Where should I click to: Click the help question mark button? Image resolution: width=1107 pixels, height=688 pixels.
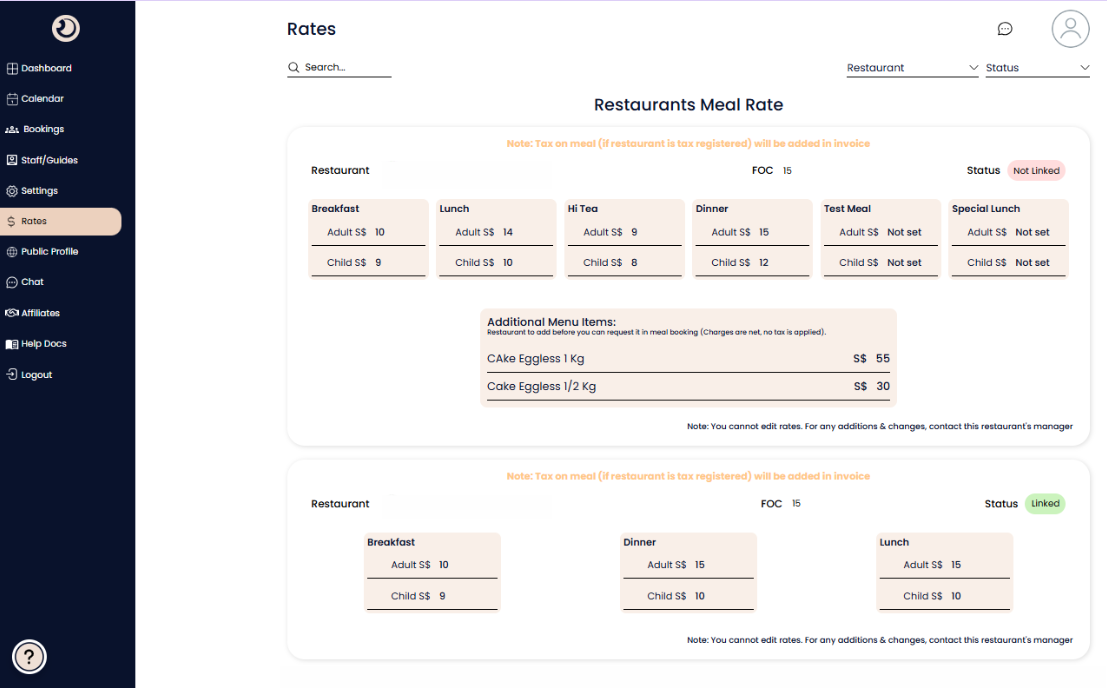point(30,657)
